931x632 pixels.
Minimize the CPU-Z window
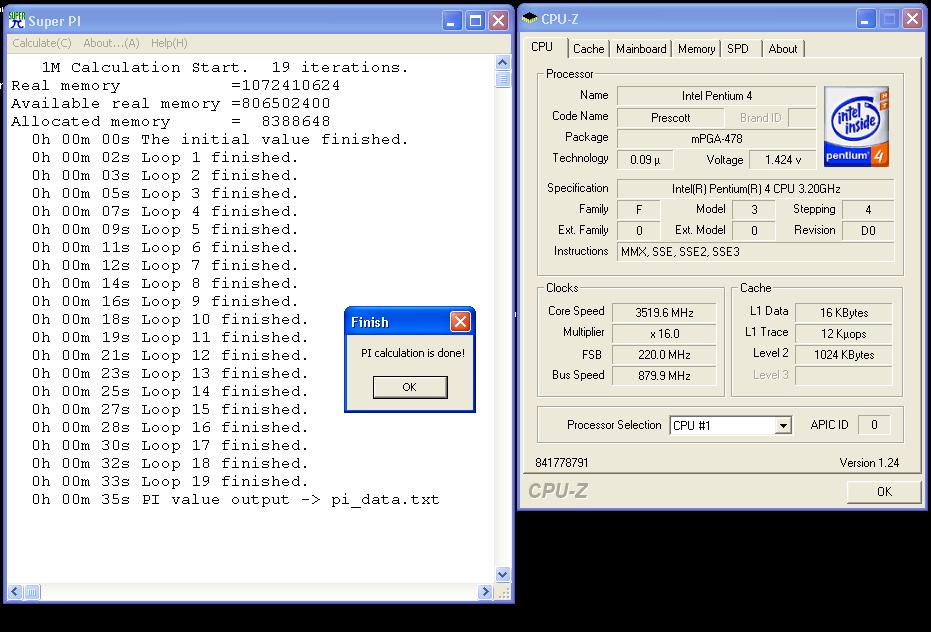tap(866, 20)
